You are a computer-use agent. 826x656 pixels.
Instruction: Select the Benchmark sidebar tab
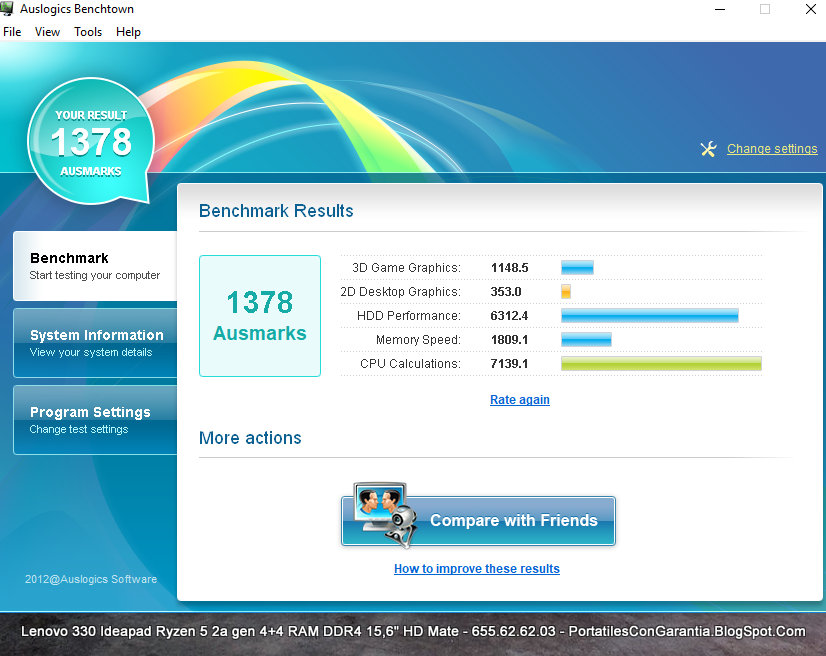(x=95, y=266)
